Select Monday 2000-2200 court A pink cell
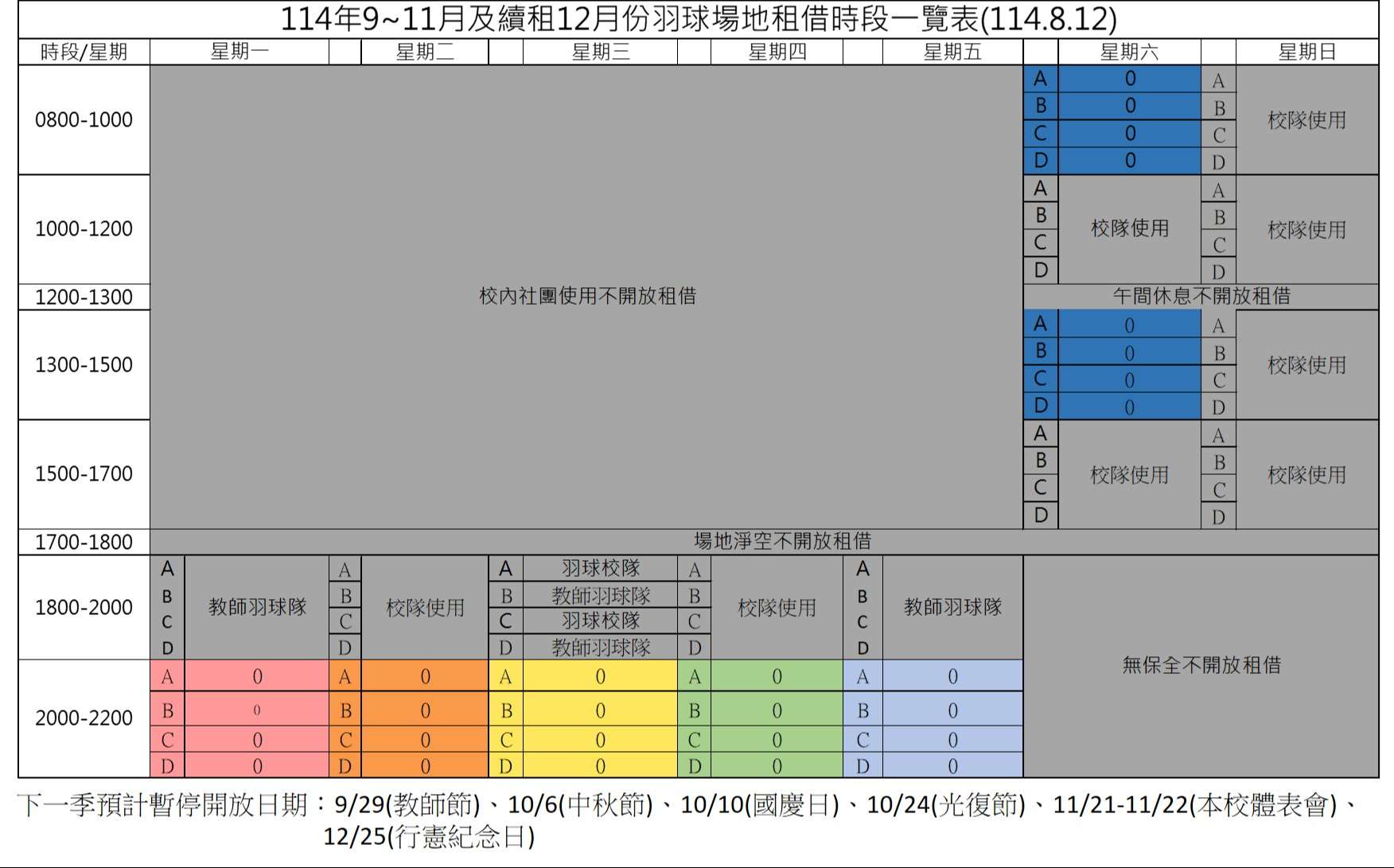 pos(257,676)
